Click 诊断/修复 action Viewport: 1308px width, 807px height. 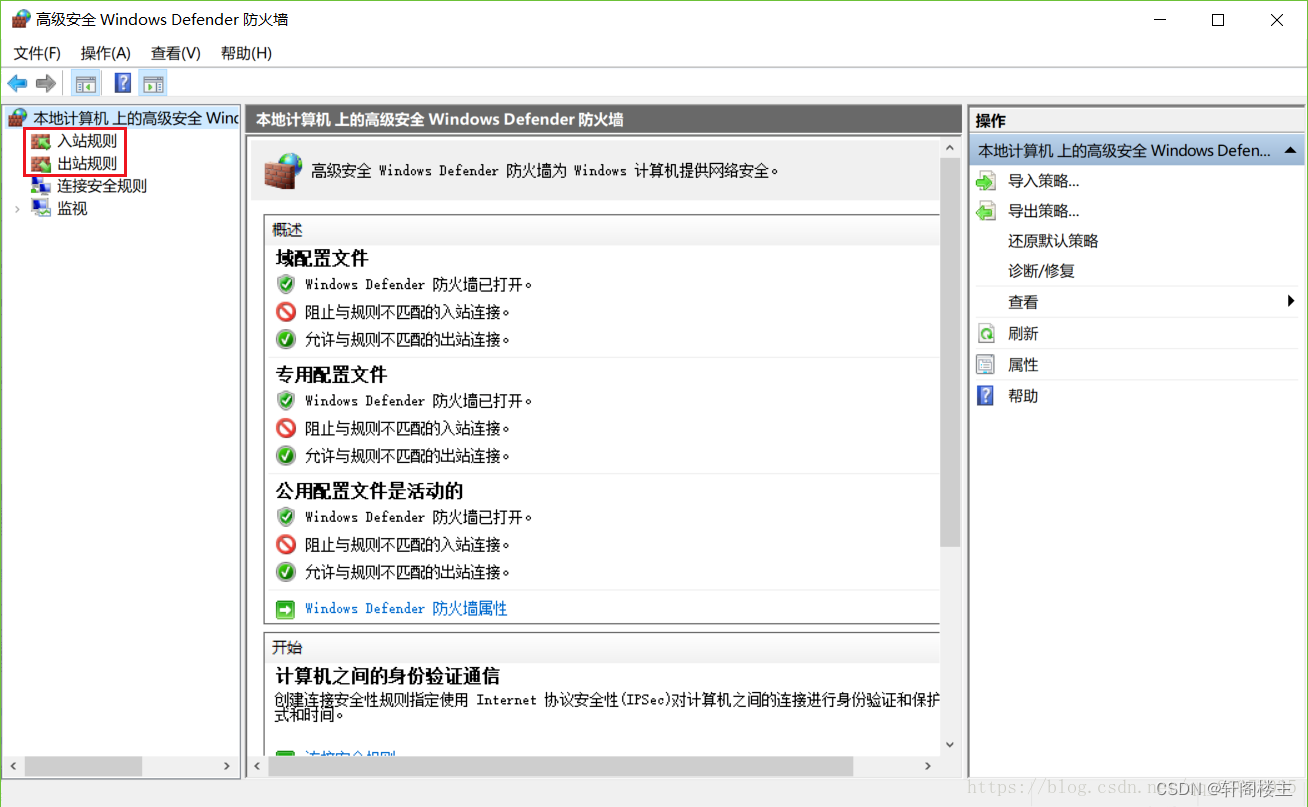1041,271
